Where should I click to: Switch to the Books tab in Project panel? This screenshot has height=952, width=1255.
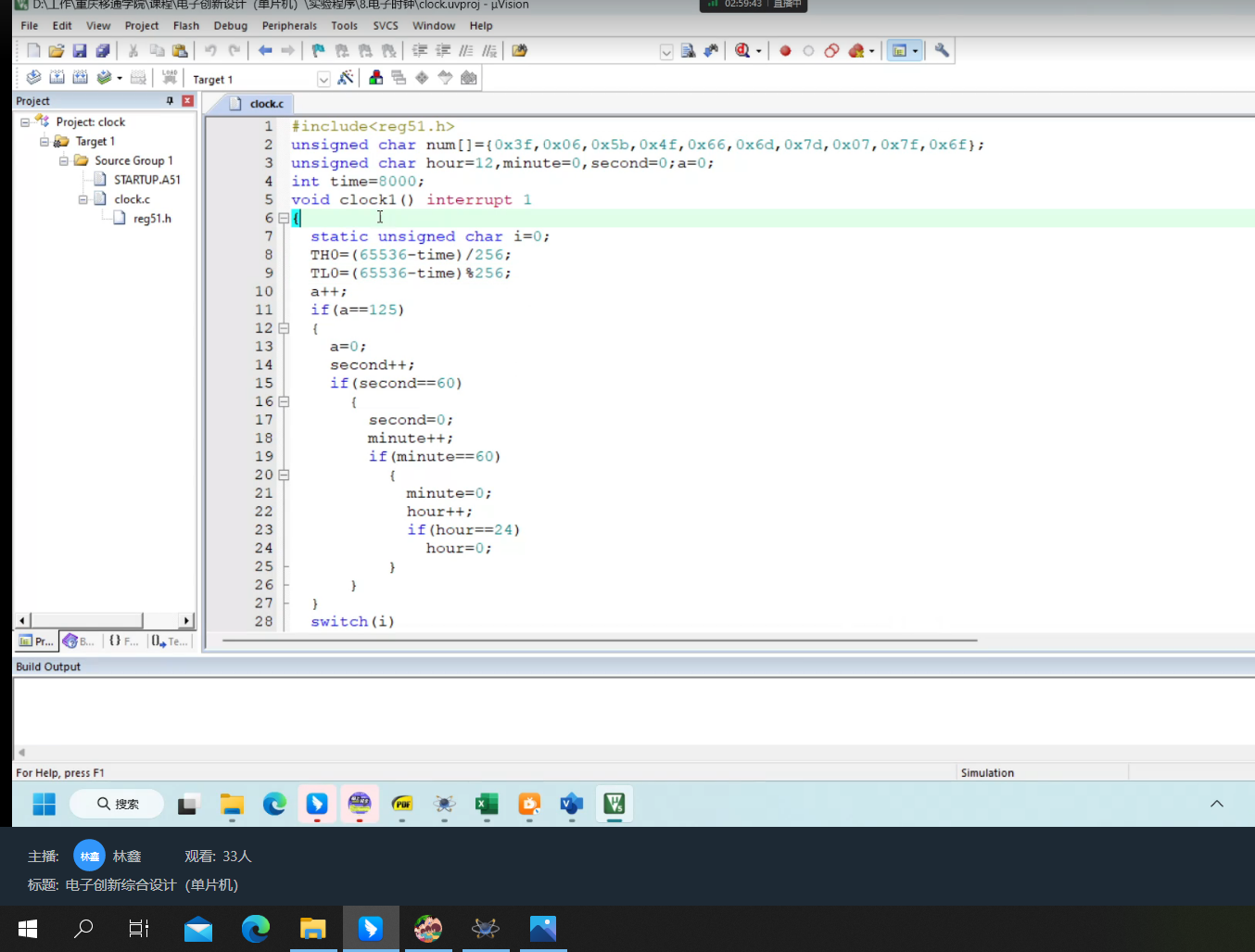tap(79, 641)
